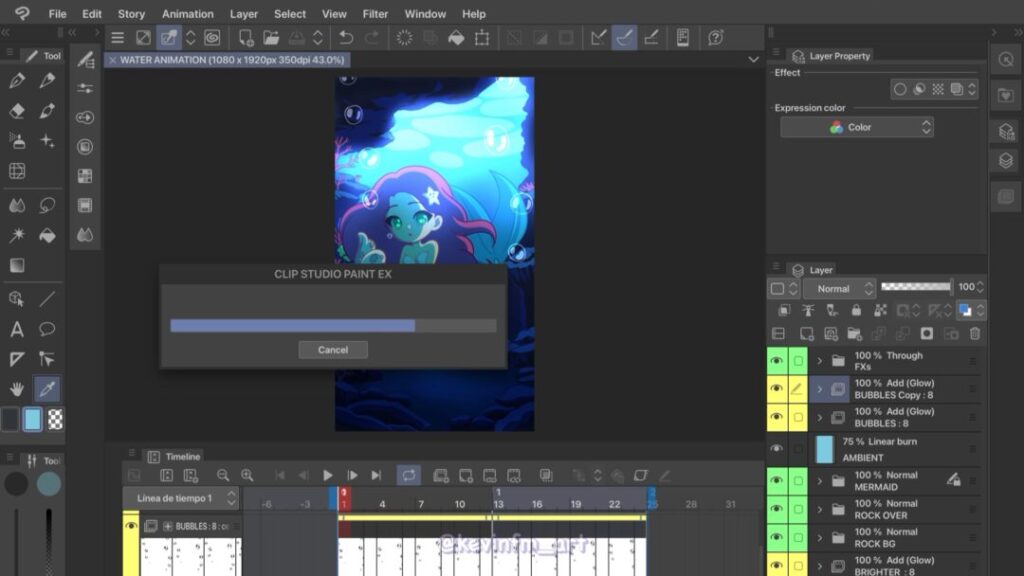Viewport: 1024px width, 576px height.
Task: Select the Eyedropper tool
Action: (x=47, y=389)
